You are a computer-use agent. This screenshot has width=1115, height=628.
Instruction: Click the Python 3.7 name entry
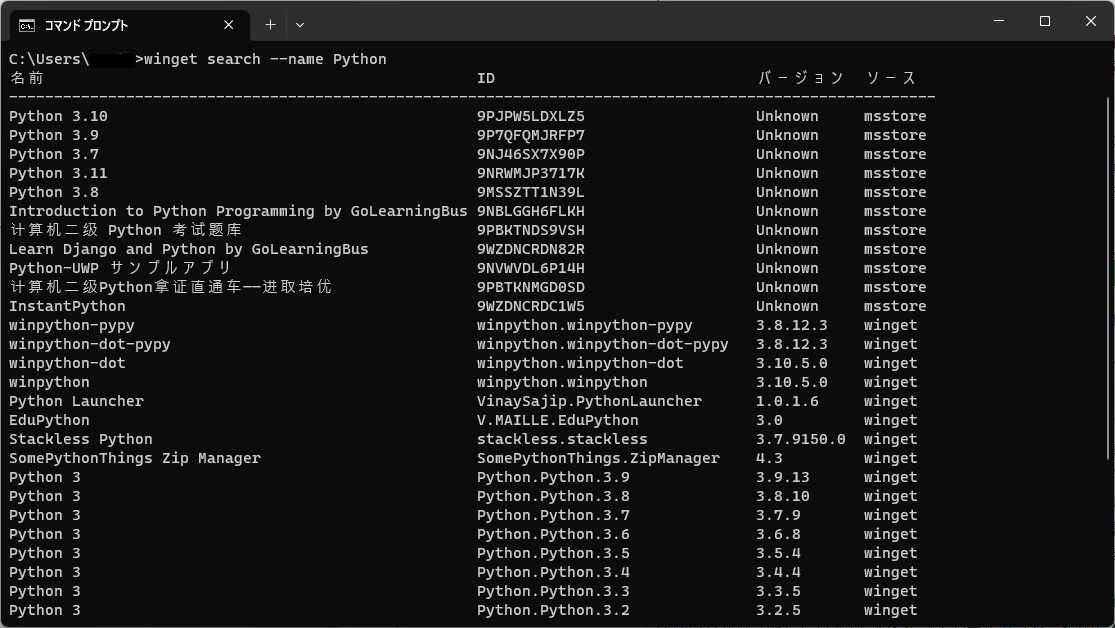[x=54, y=154]
